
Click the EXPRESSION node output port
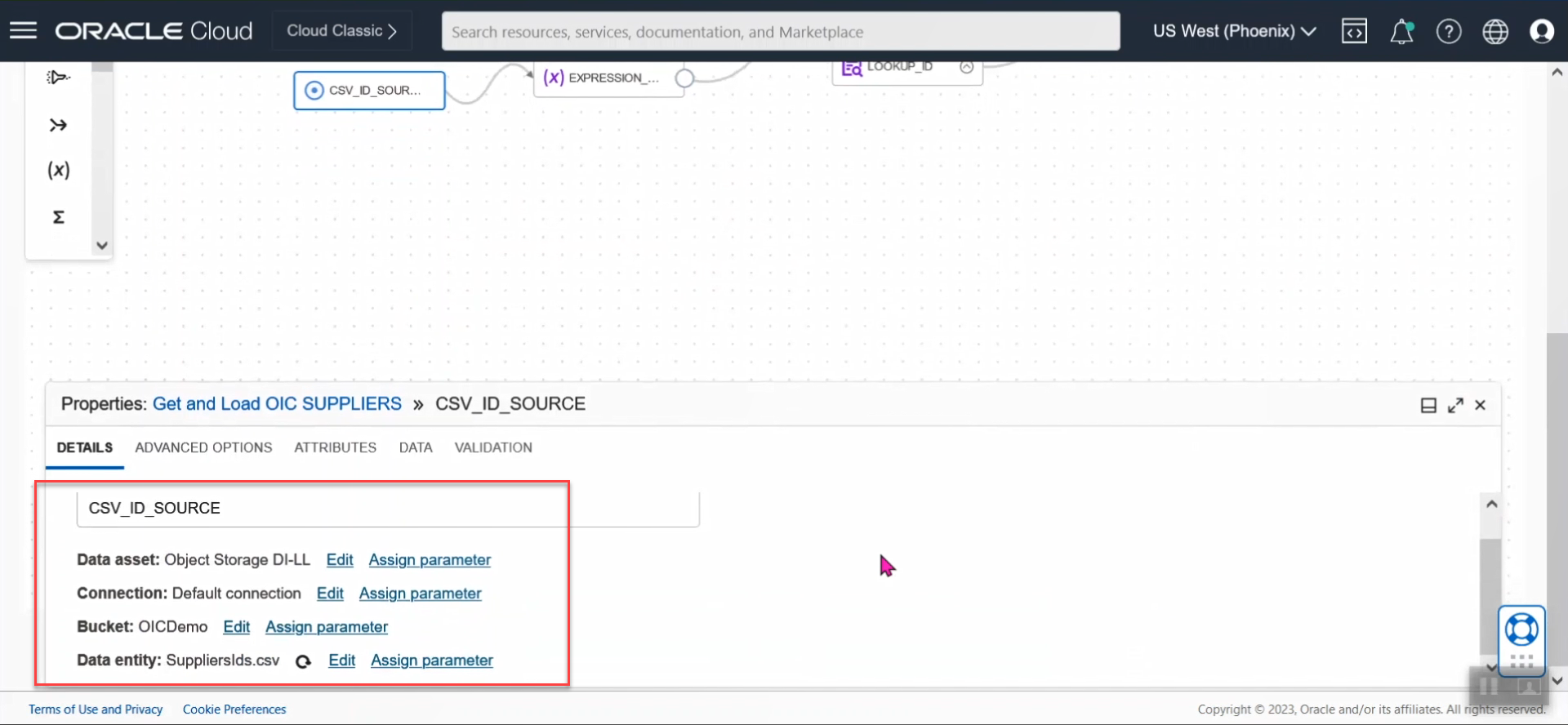click(x=684, y=78)
